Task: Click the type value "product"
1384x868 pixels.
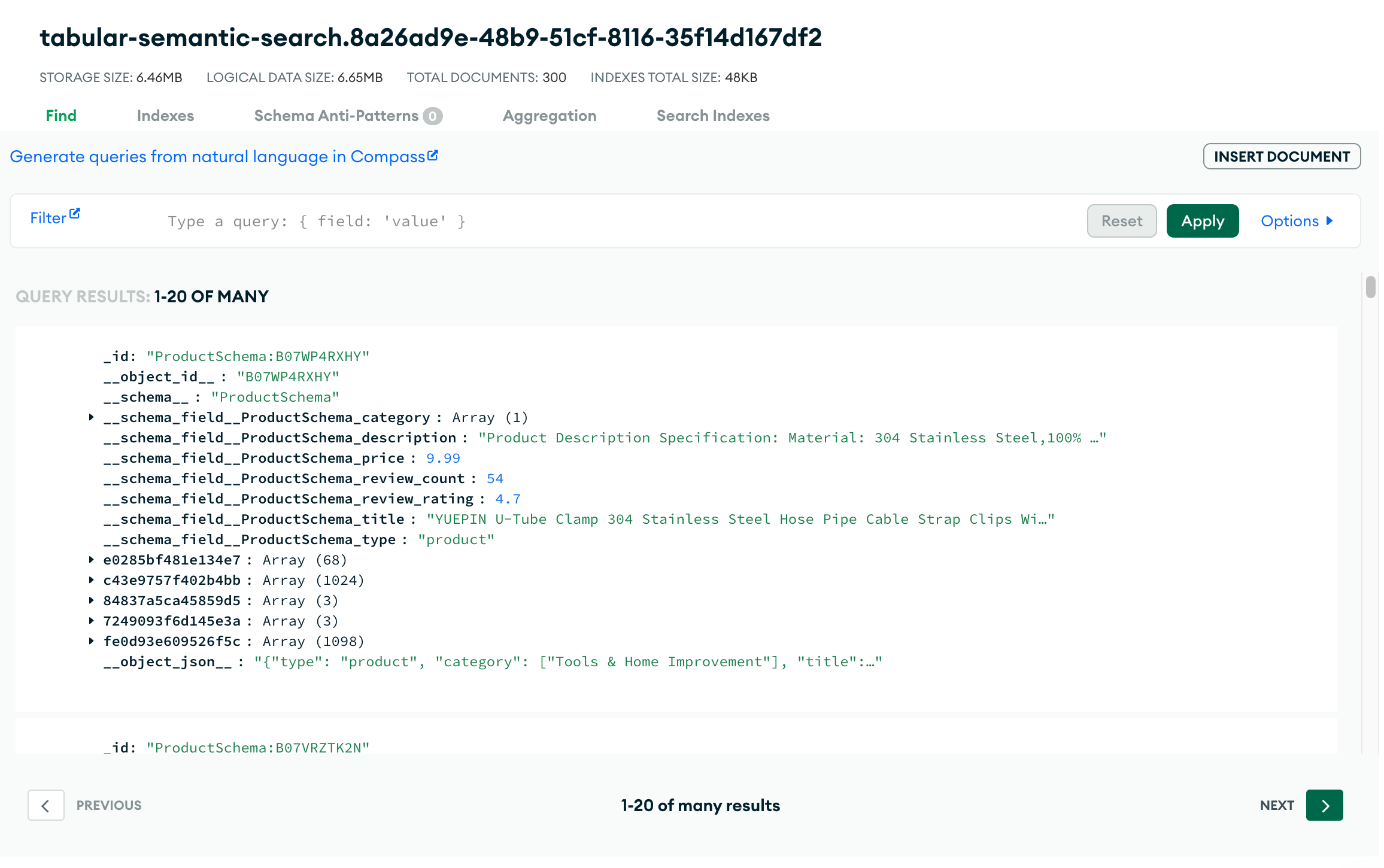Action: point(456,539)
